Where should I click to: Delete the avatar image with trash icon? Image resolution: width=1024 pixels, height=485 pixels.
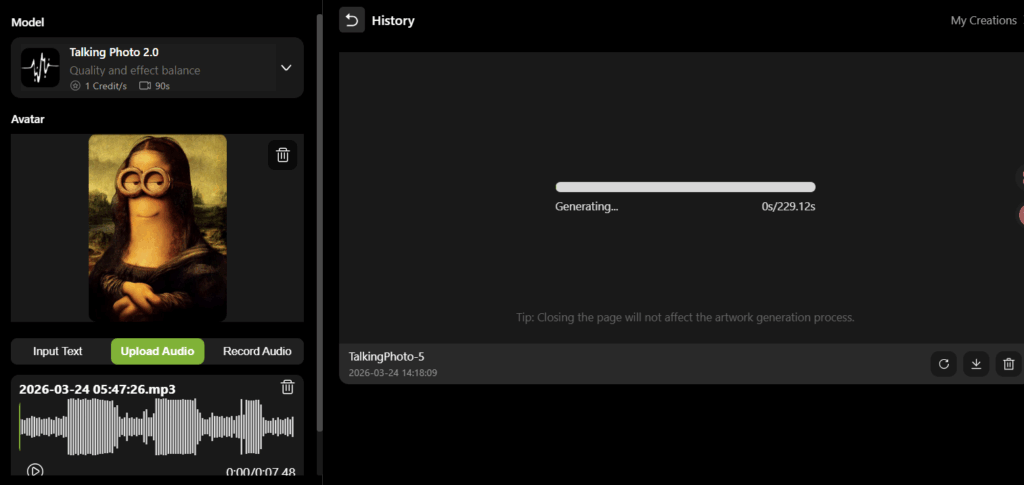pyautogui.click(x=283, y=155)
